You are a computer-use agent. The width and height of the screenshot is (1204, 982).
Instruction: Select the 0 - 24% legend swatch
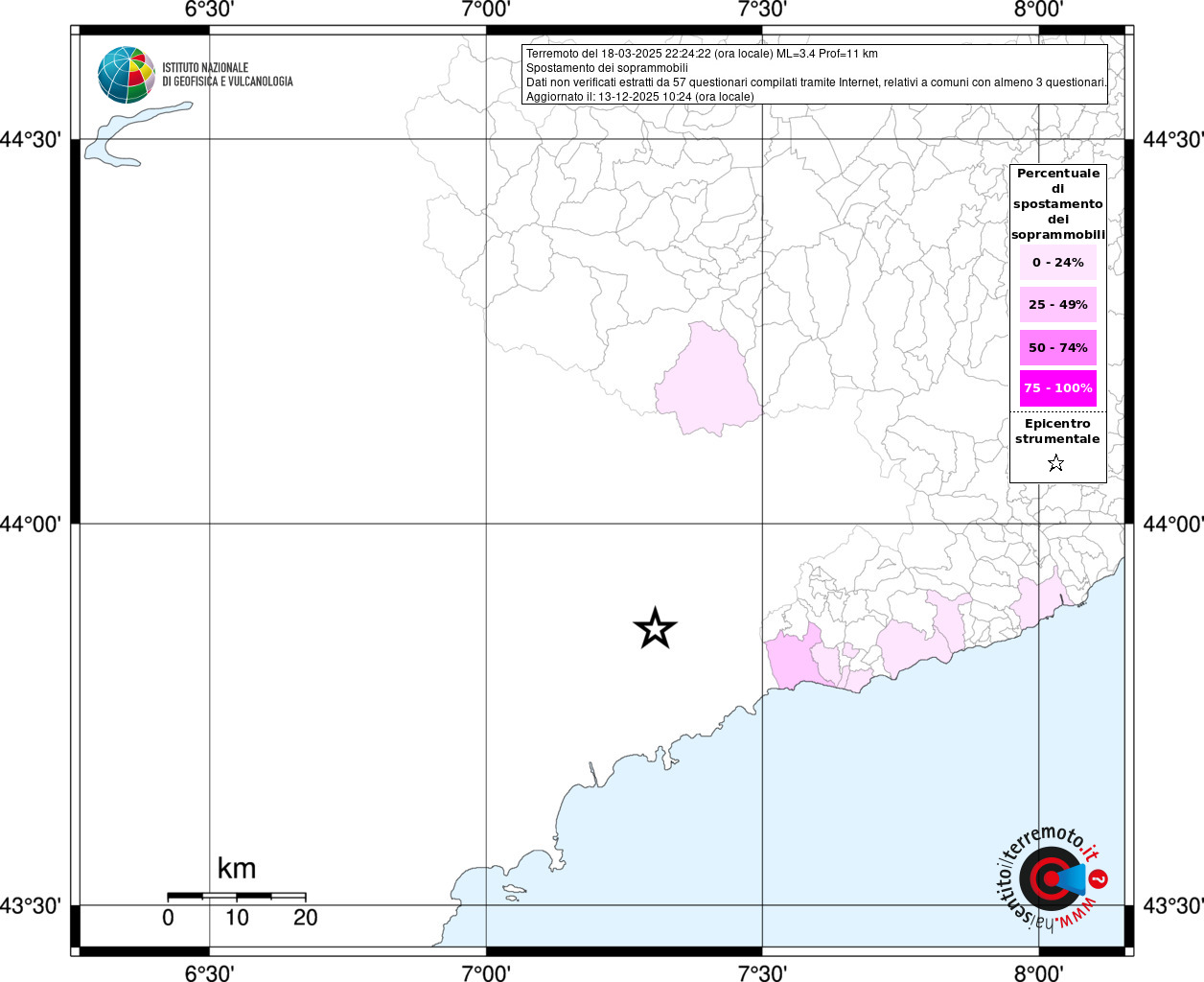pyautogui.click(x=1058, y=262)
